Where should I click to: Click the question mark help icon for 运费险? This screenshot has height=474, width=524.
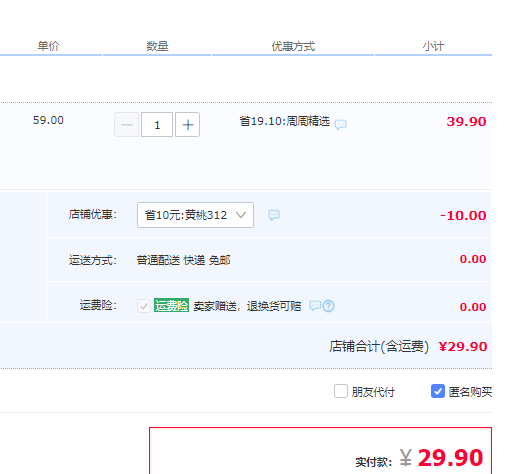coord(329,306)
